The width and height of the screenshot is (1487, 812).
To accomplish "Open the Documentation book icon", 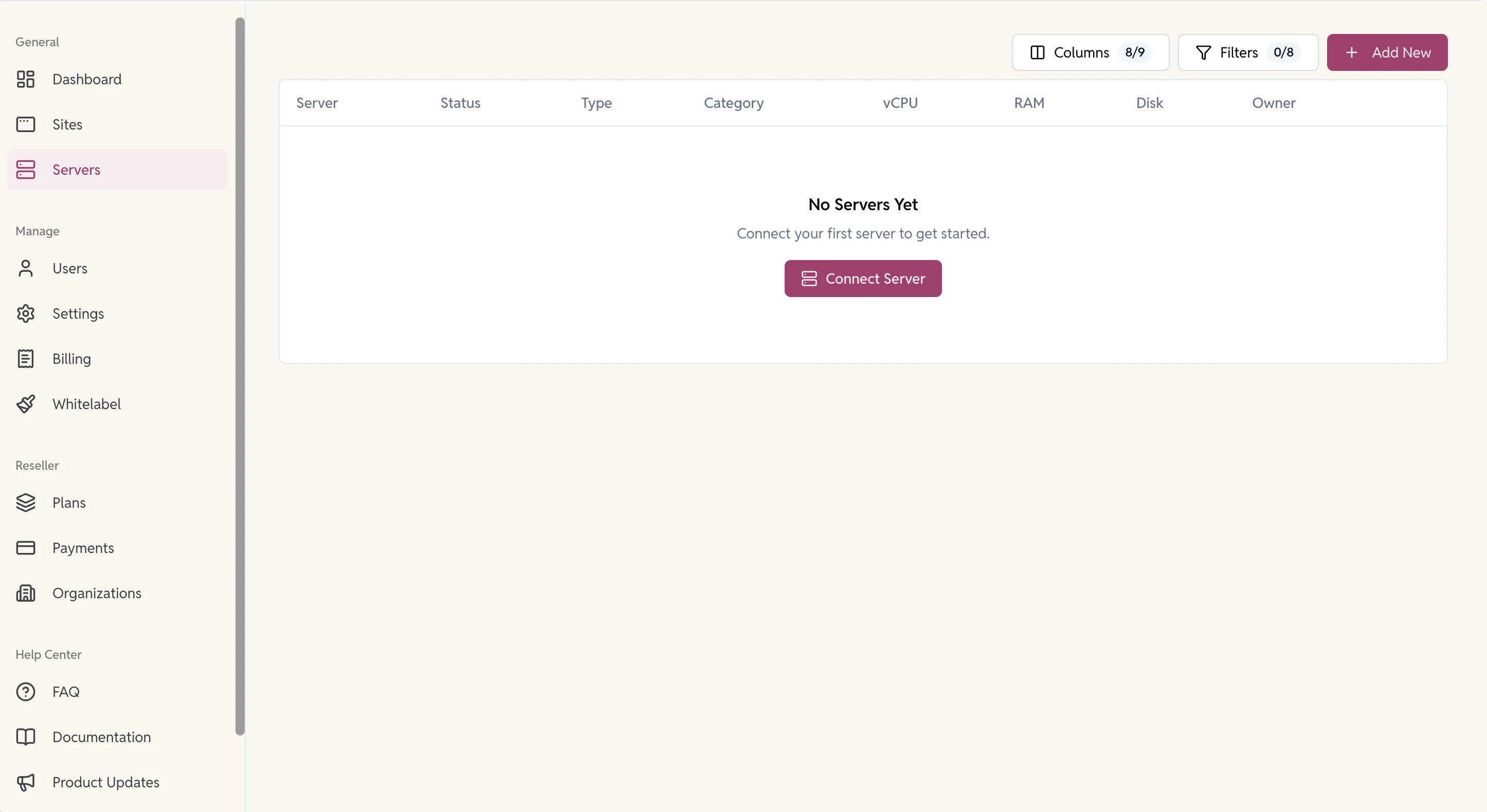I will tap(25, 736).
